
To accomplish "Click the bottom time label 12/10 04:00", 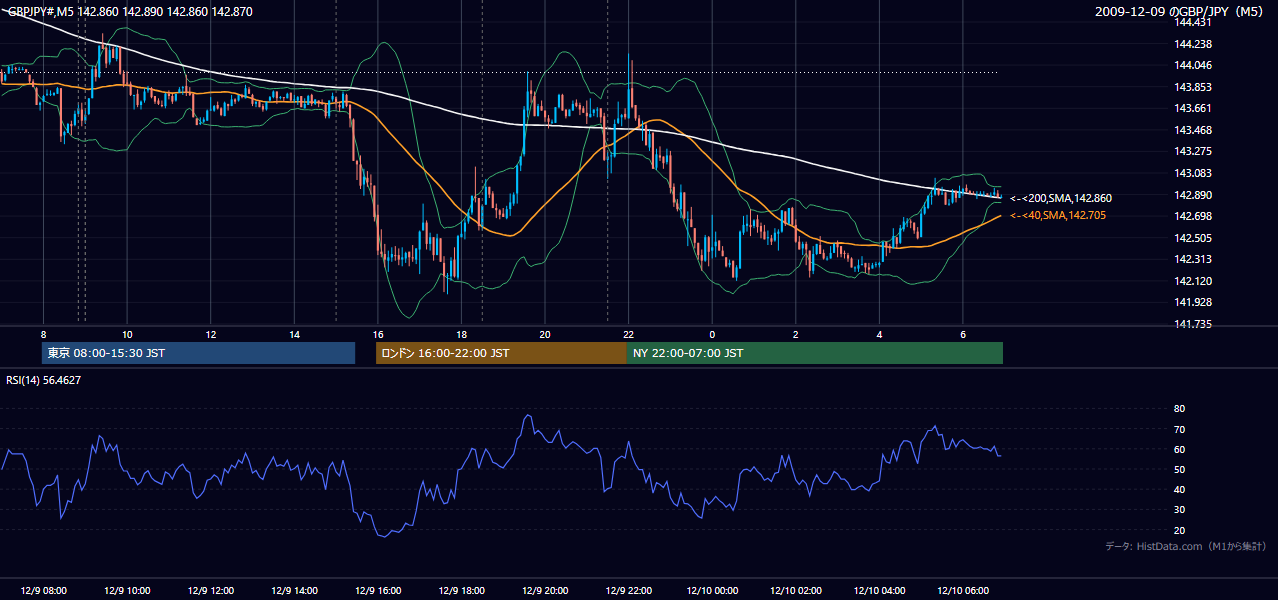I will tap(879, 591).
